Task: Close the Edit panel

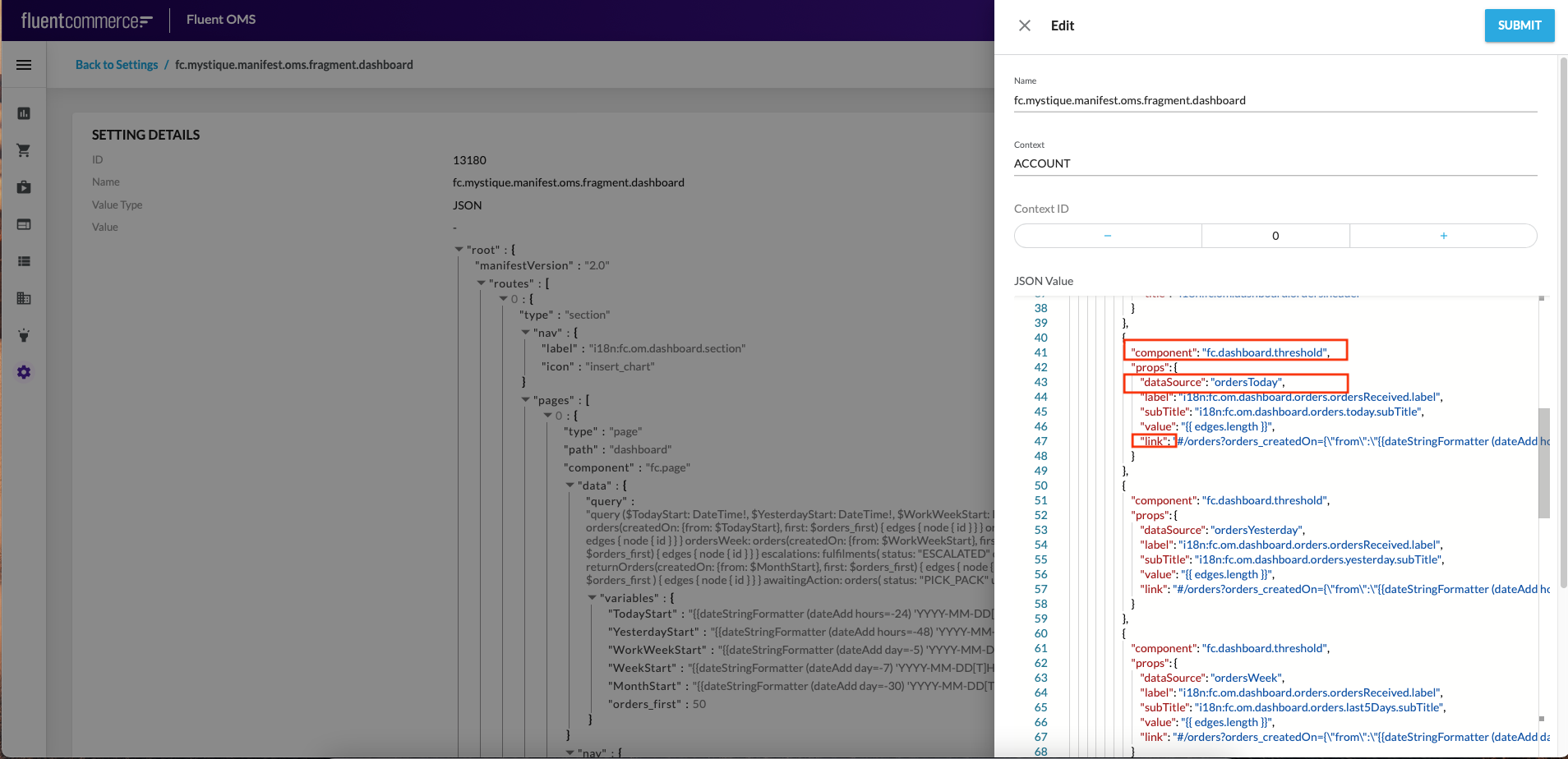Action: click(1025, 25)
